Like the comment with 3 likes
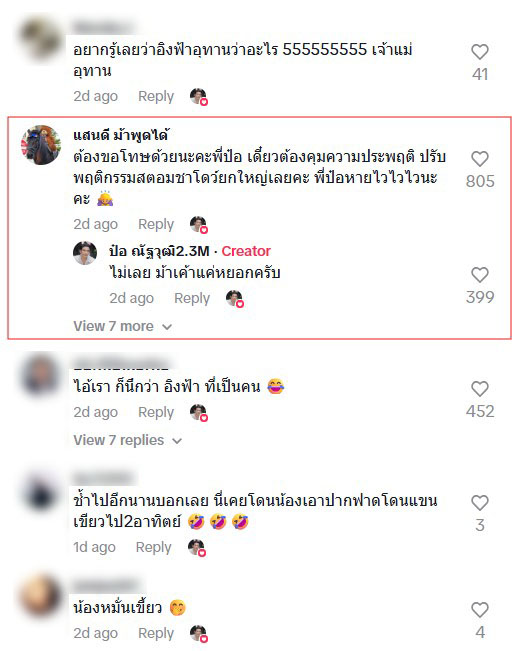Viewport: 519px width, 651px height. click(x=480, y=503)
